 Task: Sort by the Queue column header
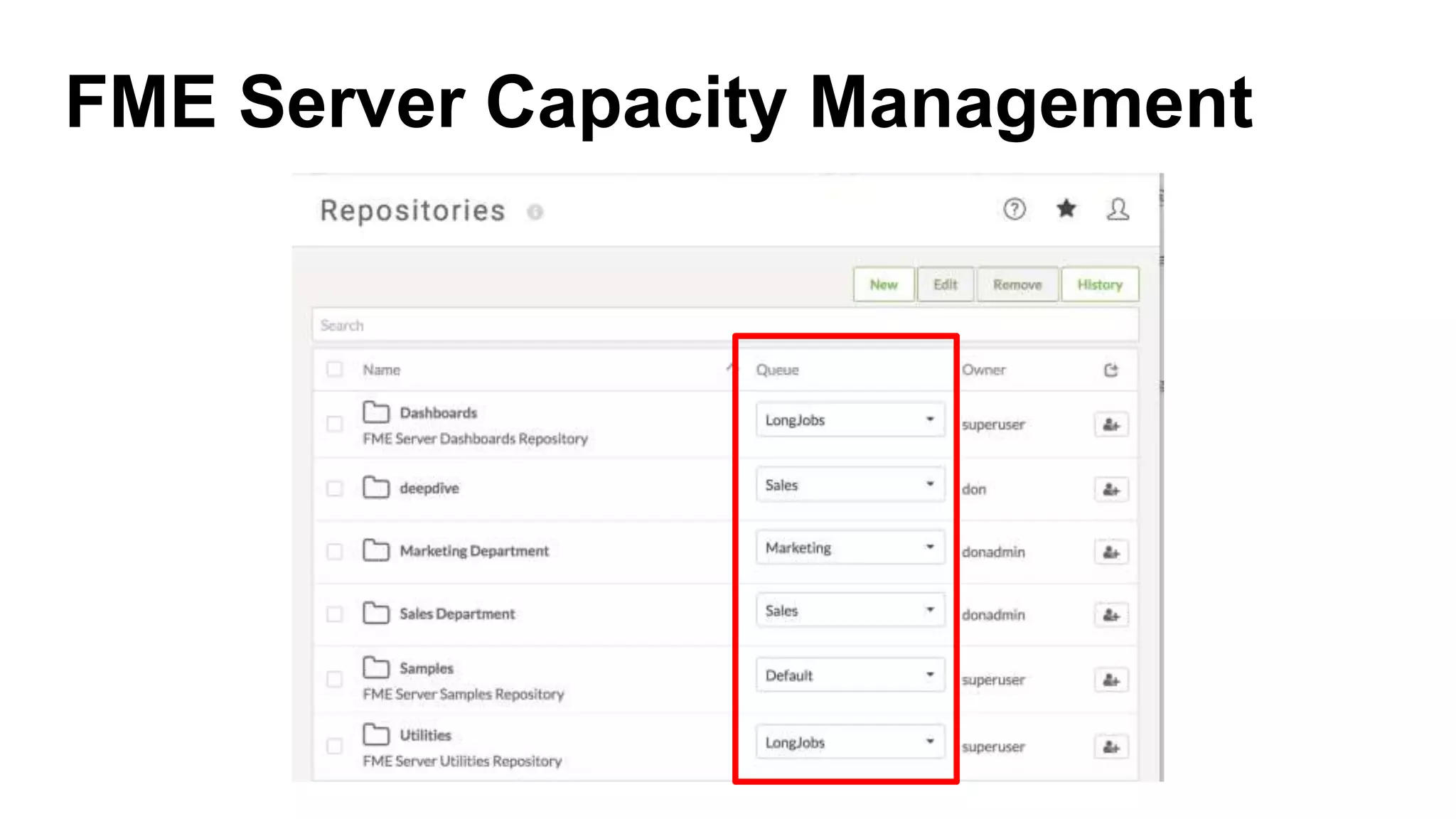[777, 370]
